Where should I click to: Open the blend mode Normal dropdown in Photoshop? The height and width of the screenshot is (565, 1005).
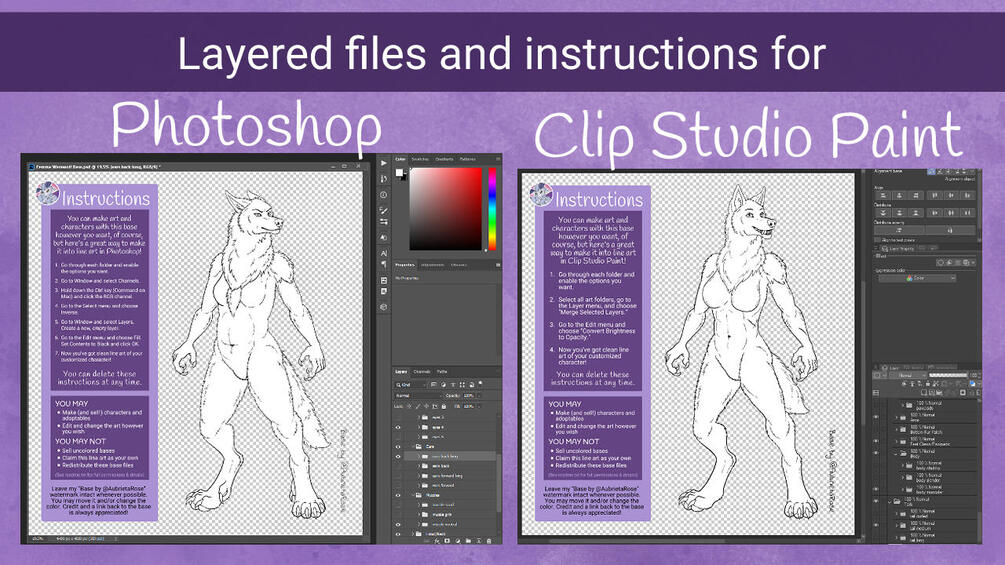coord(418,396)
